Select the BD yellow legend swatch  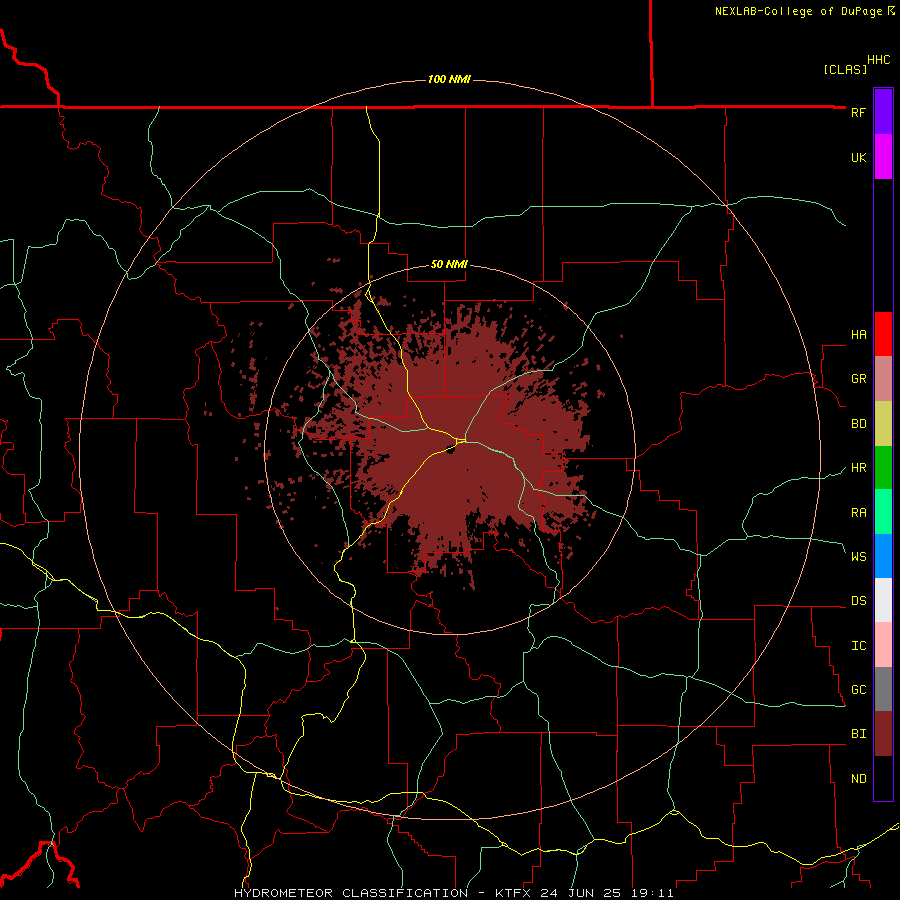pos(883,423)
